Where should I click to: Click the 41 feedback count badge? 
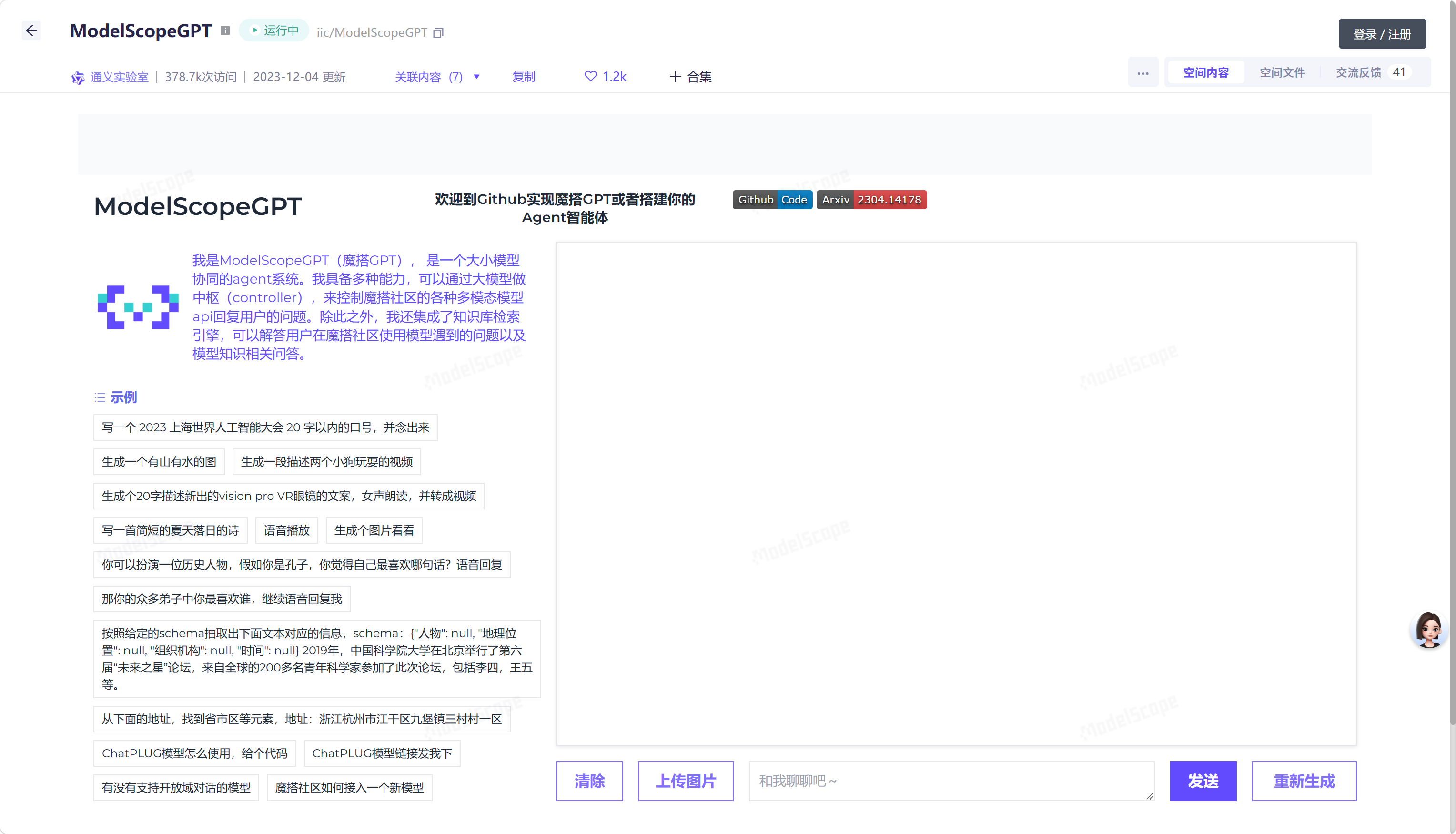[x=1399, y=73]
